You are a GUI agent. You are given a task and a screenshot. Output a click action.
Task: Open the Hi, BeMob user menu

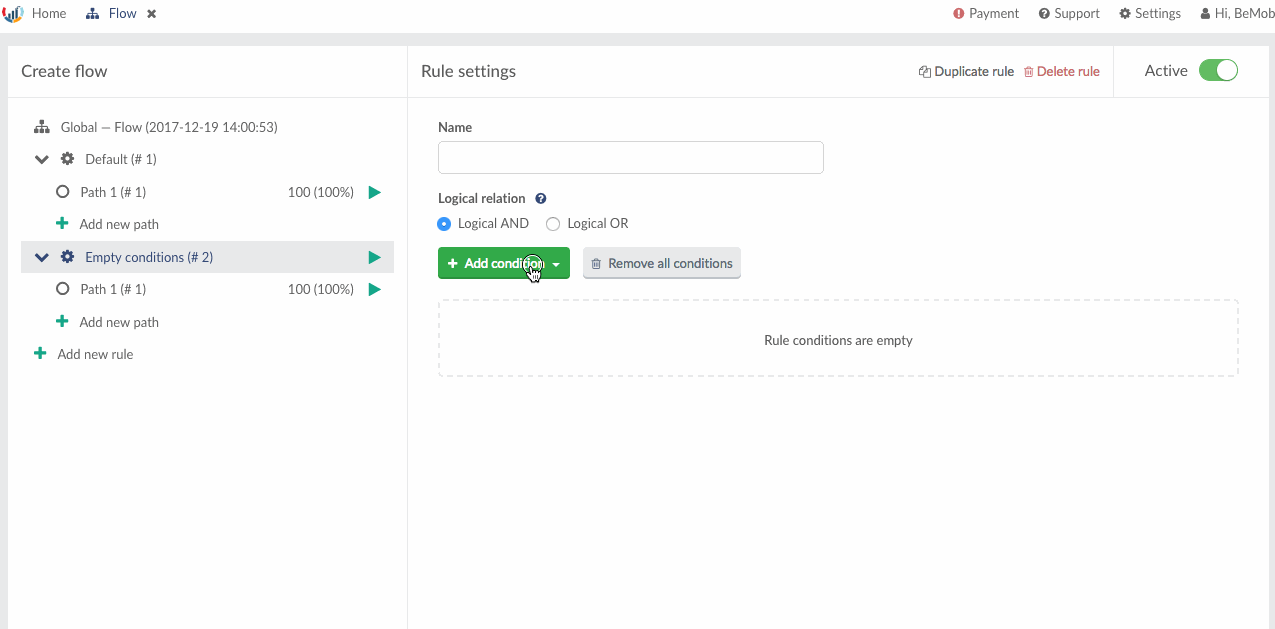tap(1236, 14)
